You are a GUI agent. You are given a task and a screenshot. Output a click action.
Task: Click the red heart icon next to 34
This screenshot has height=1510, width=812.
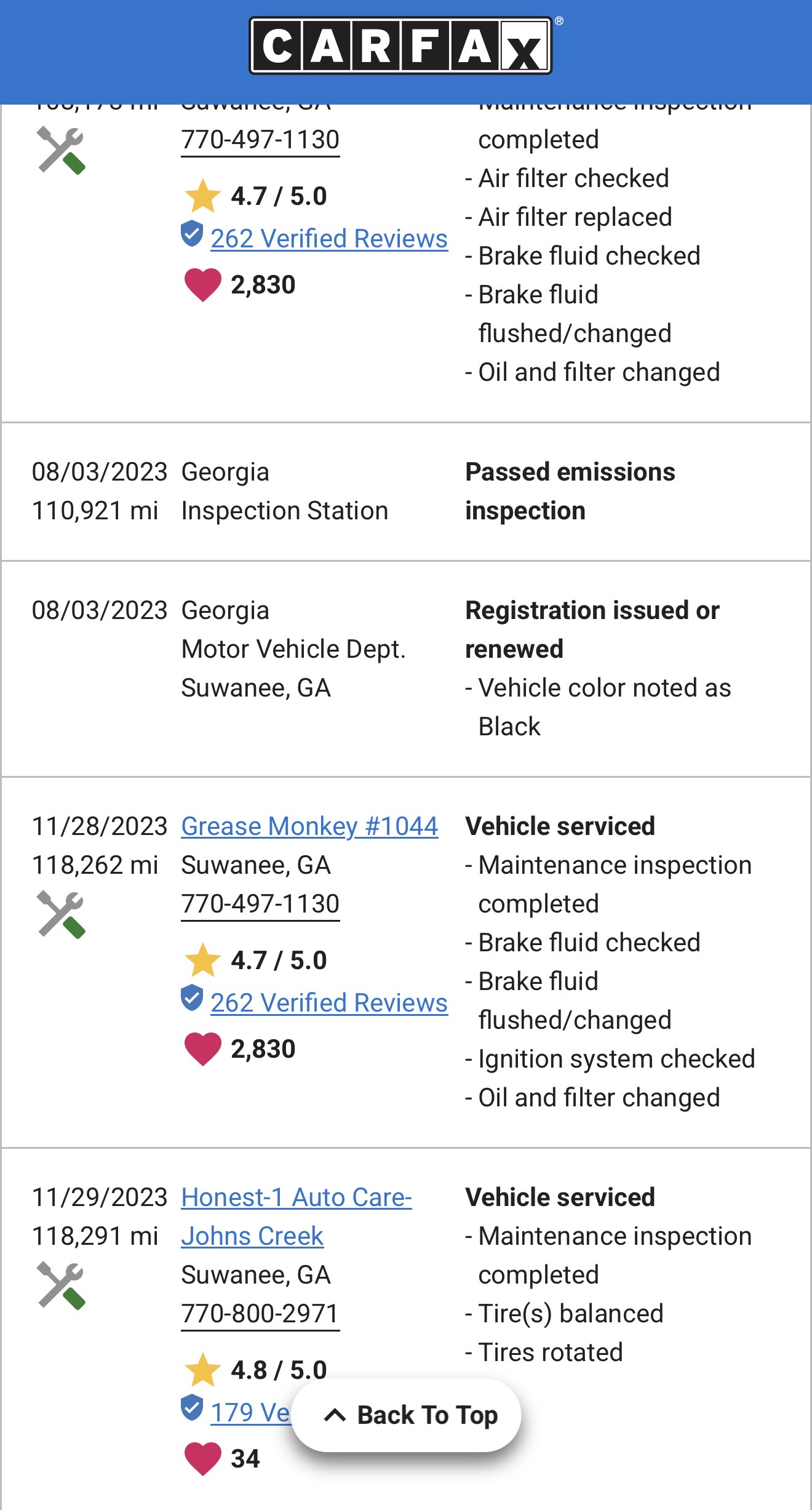click(202, 1458)
